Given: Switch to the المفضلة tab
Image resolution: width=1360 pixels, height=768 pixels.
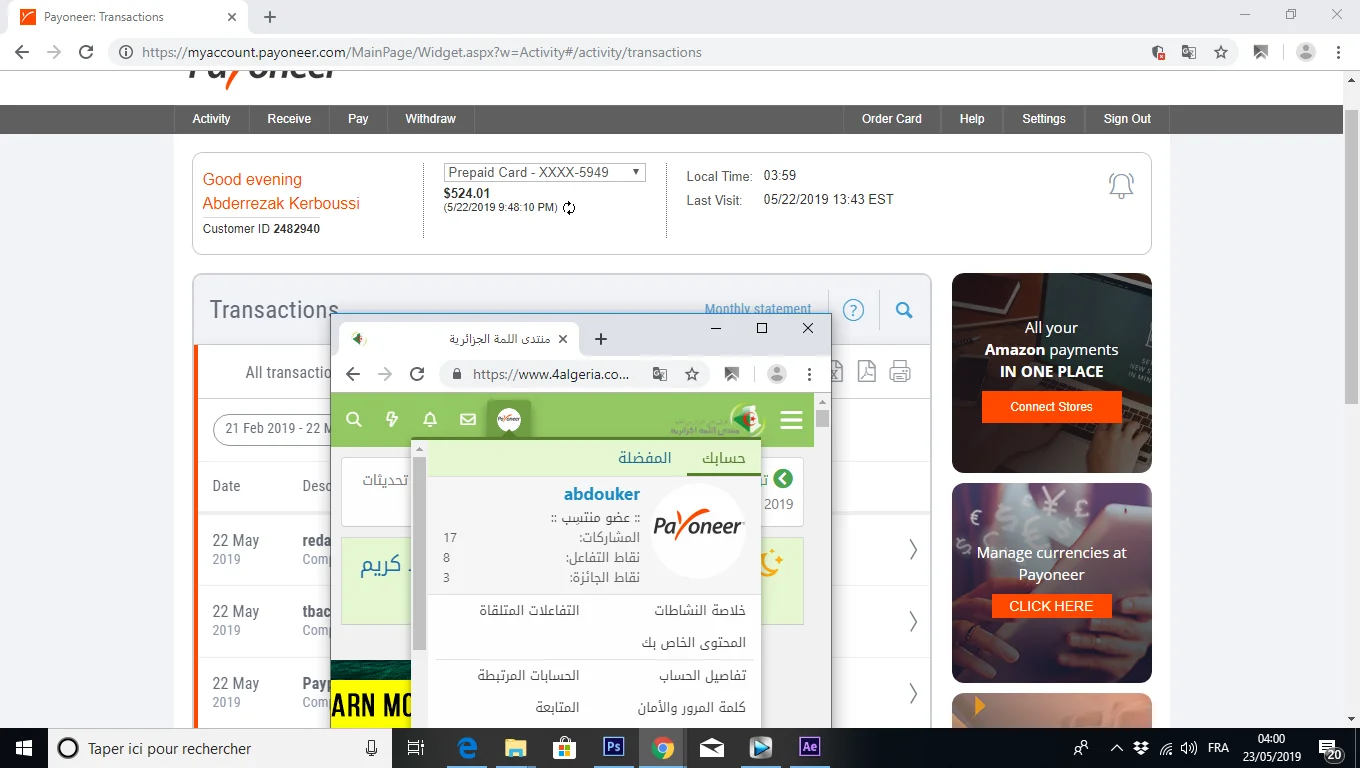Looking at the screenshot, I should pos(644,457).
